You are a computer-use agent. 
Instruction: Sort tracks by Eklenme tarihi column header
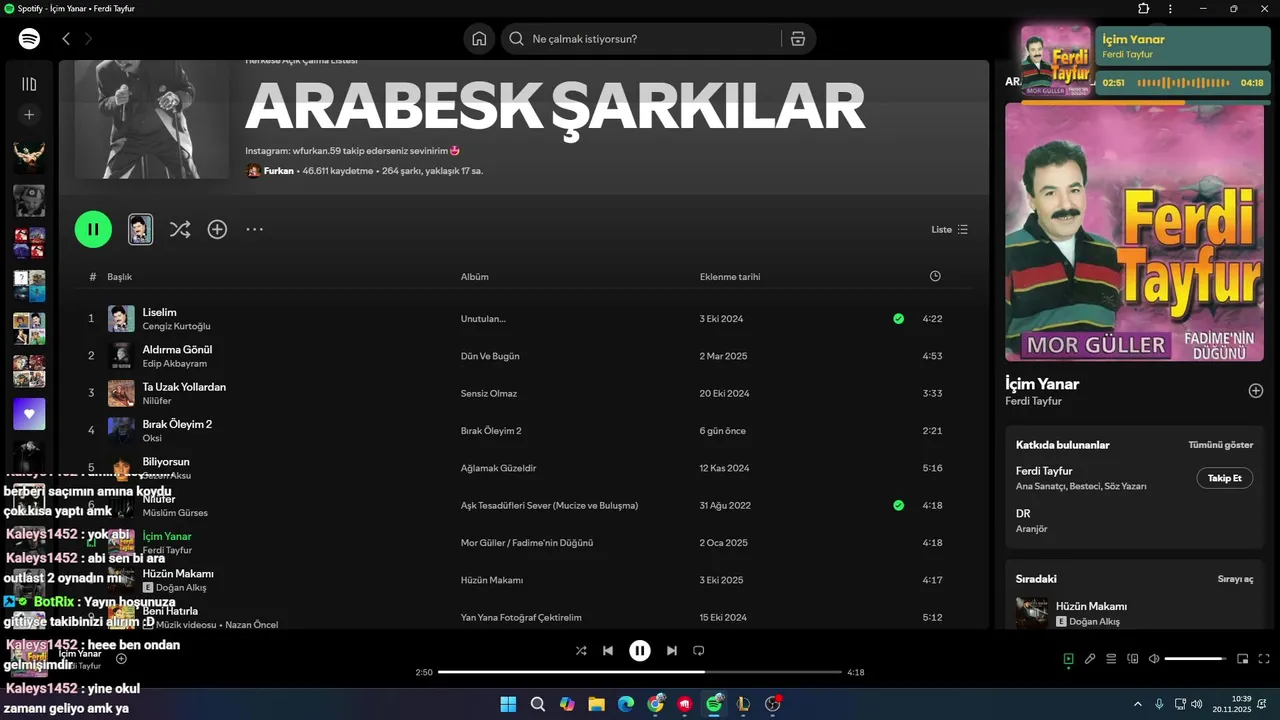click(730, 277)
